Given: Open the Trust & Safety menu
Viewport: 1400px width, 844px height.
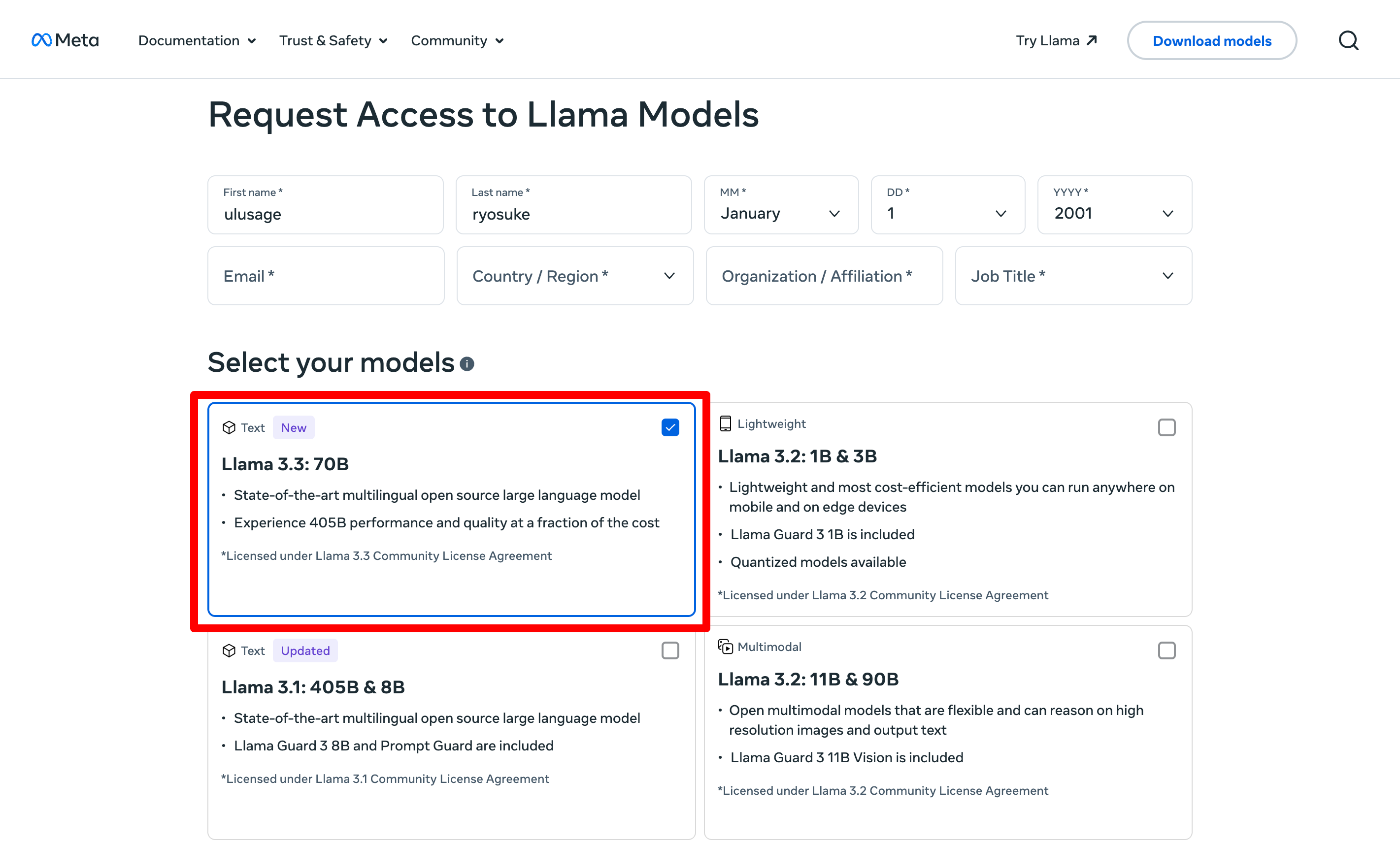Looking at the screenshot, I should pyautogui.click(x=333, y=40).
